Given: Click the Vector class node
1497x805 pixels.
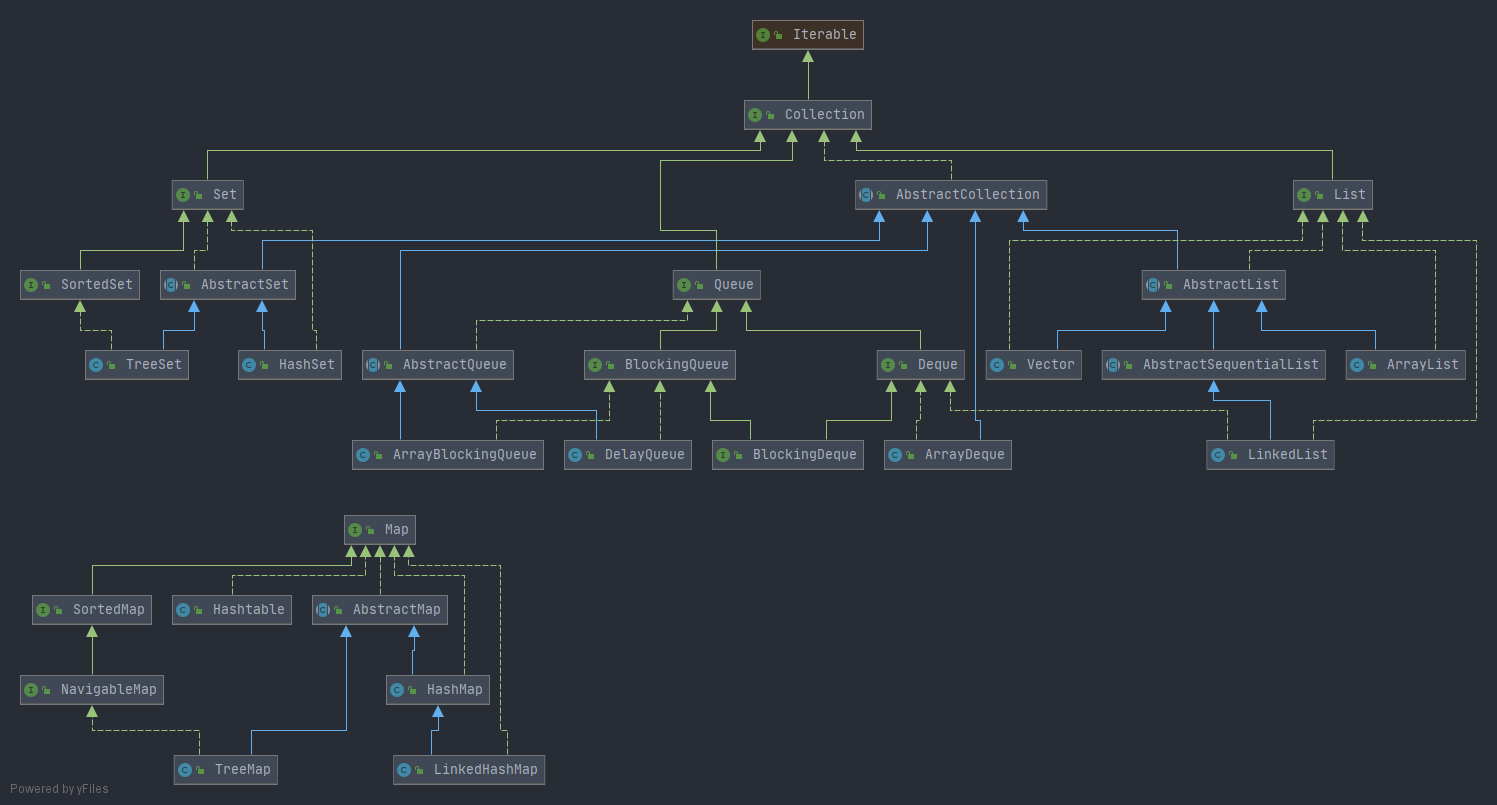Looking at the screenshot, I should (1034, 365).
